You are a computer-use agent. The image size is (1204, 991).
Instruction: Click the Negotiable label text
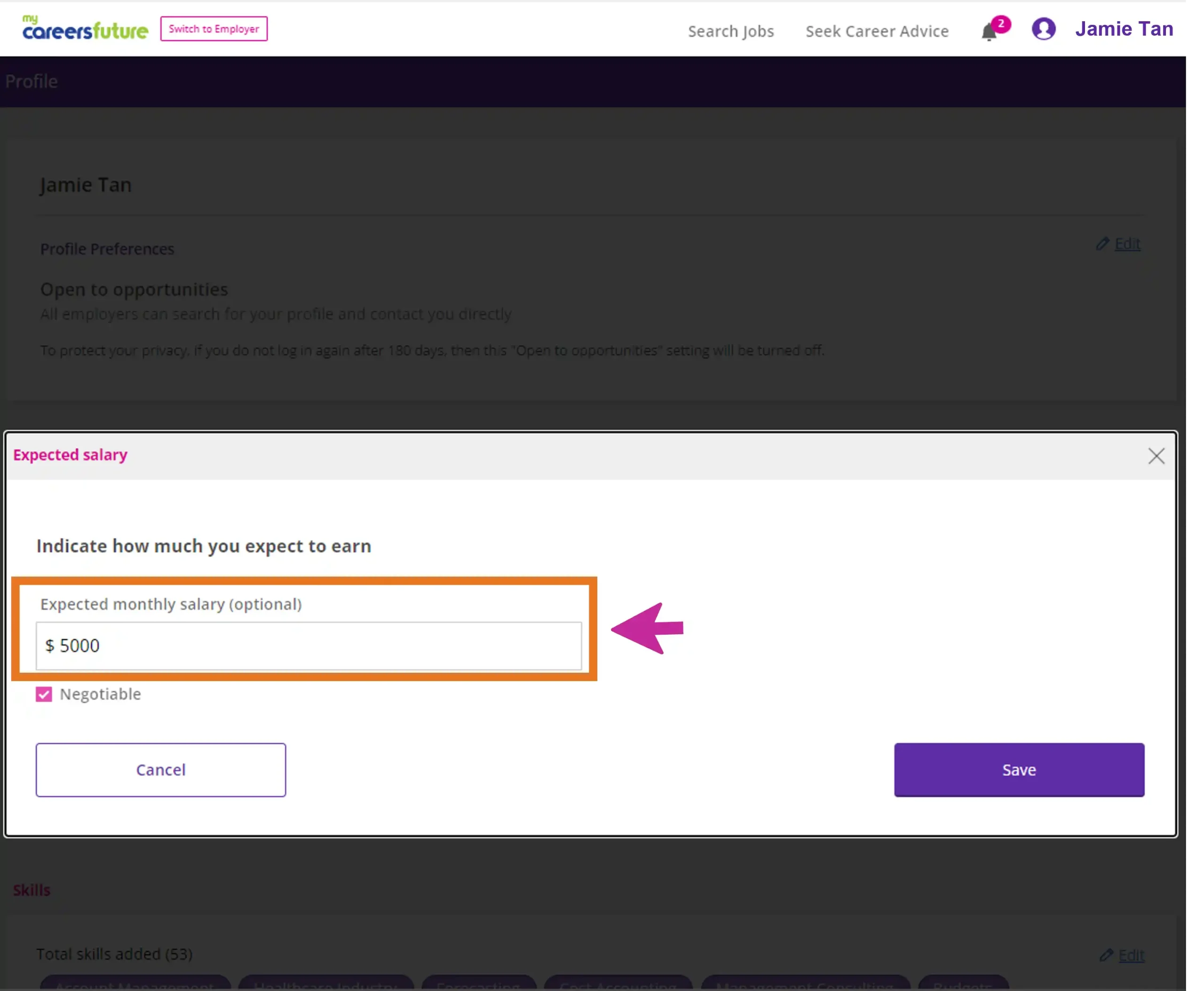100,694
